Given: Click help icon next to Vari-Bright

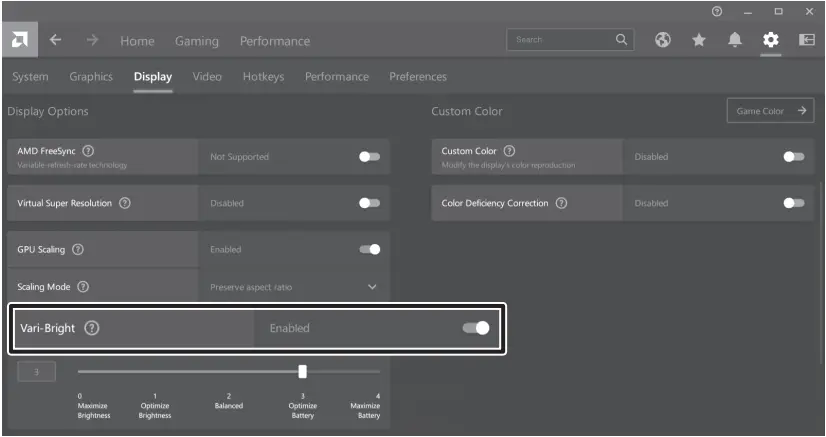Looking at the screenshot, I should click(92, 328).
